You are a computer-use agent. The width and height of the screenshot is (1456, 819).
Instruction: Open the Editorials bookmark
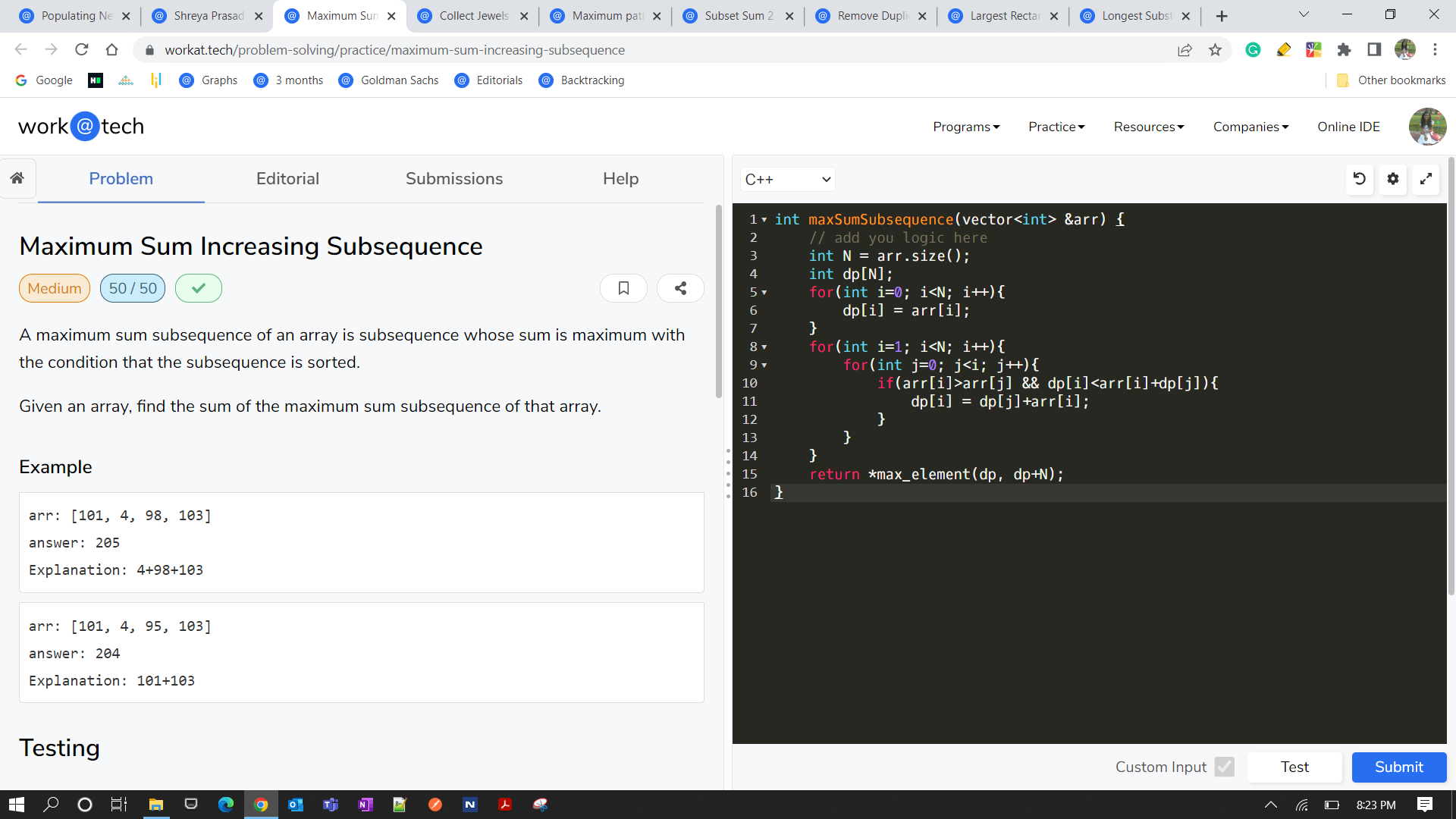point(488,80)
